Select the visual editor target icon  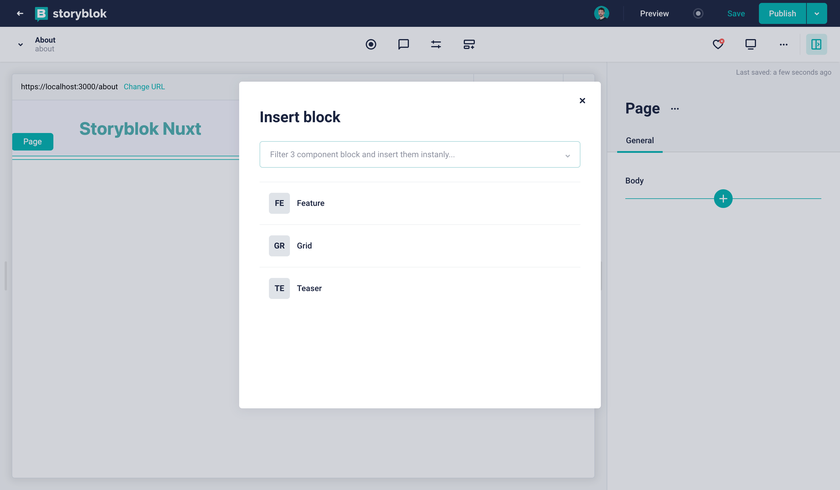tap(371, 44)
